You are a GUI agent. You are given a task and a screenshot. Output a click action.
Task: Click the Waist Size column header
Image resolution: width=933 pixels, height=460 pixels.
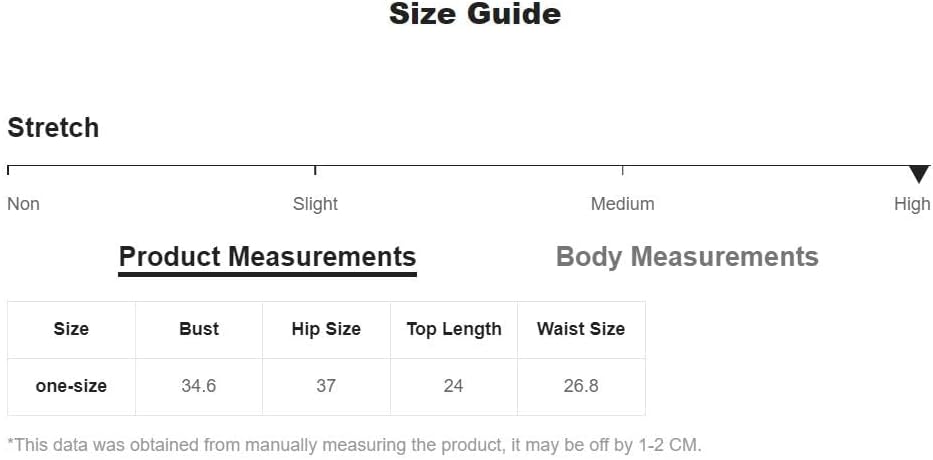(x=581, y=330)
